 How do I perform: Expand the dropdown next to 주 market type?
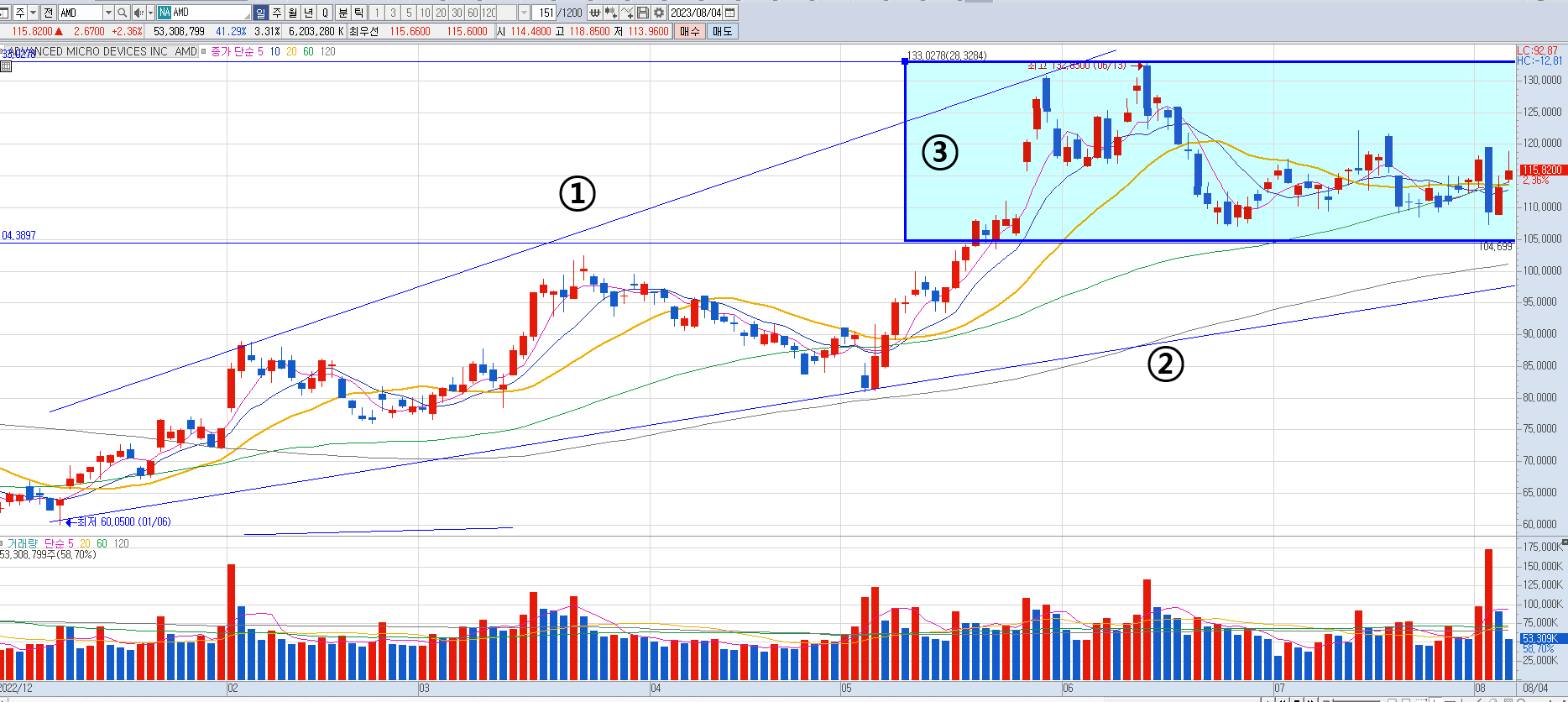point(34,13)
